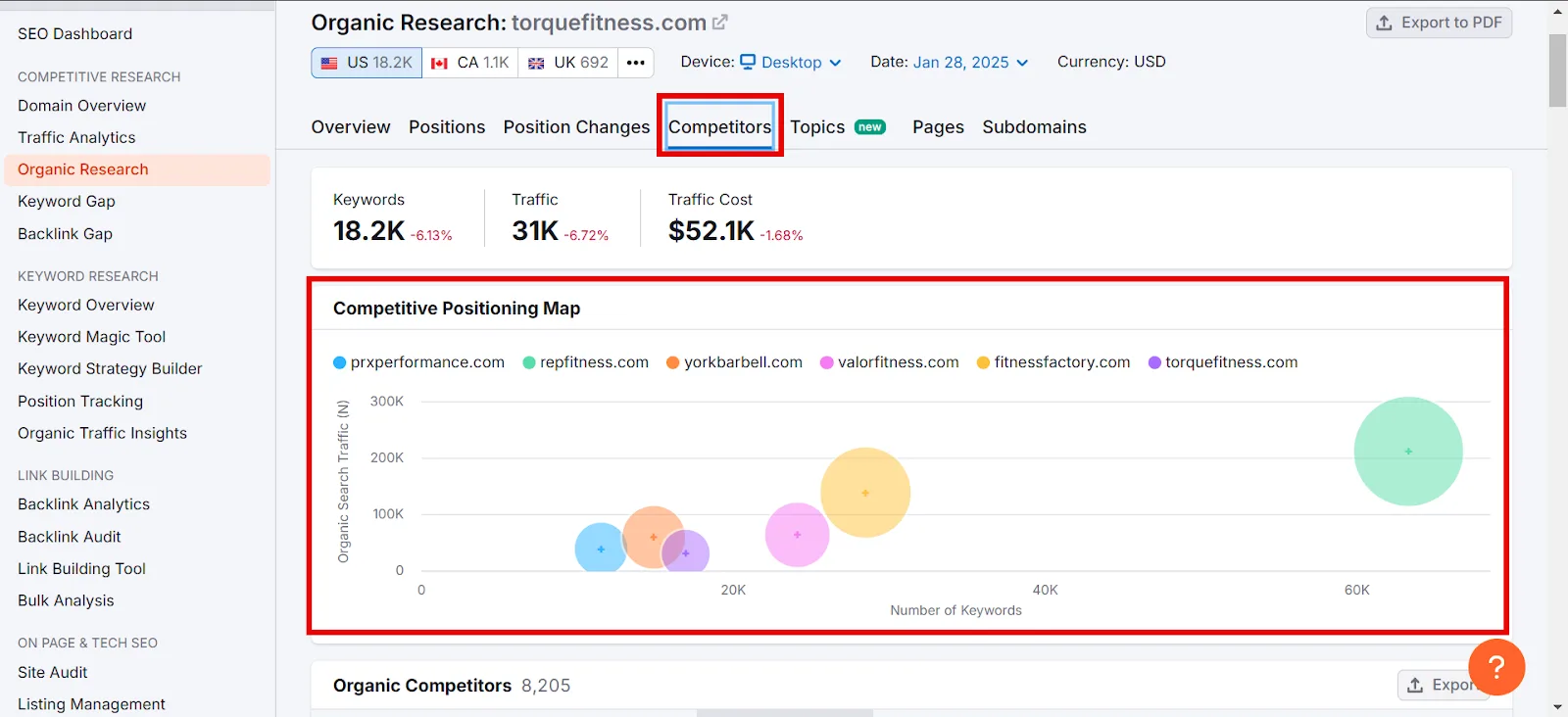This screenshot has width=1568, height=717.
Task: Open Site Audit in sidebar
Action: pyautogui.click(x=52, y=673)
